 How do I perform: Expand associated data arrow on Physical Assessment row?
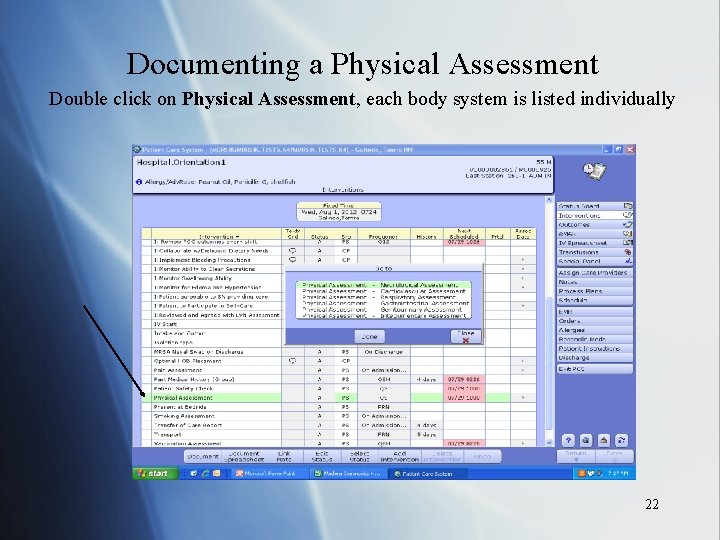[x=523, y=398]
